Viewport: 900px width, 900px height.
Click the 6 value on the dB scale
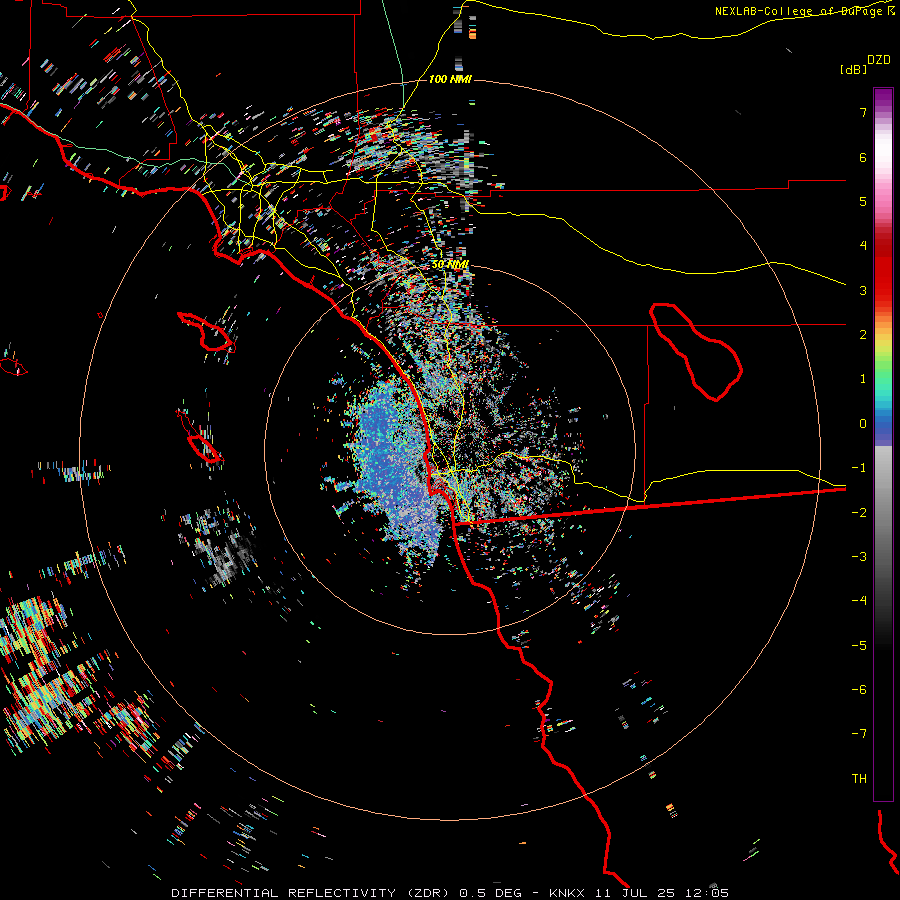coord(863,157)
